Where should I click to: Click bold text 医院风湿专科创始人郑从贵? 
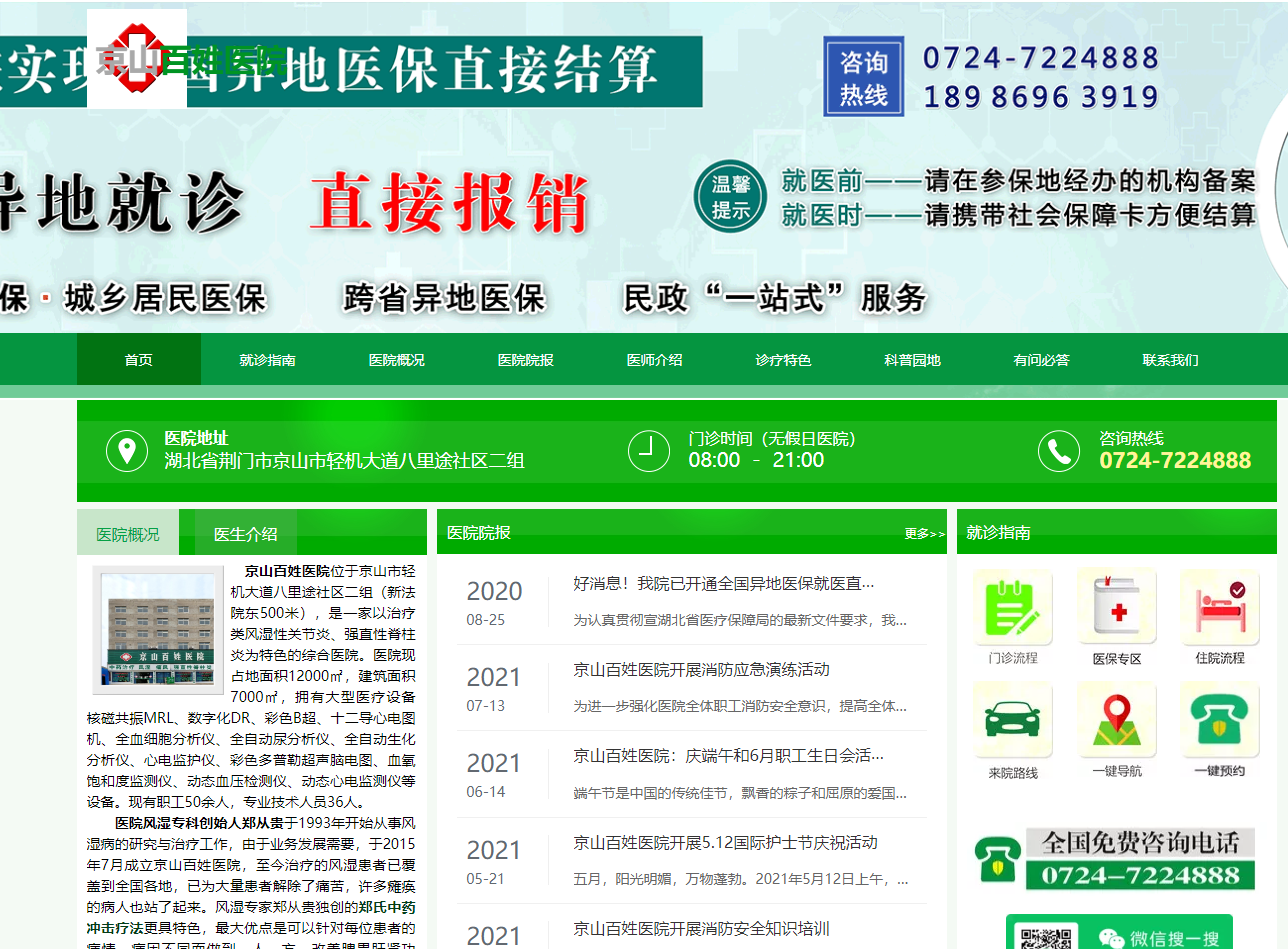click(200, 823)
